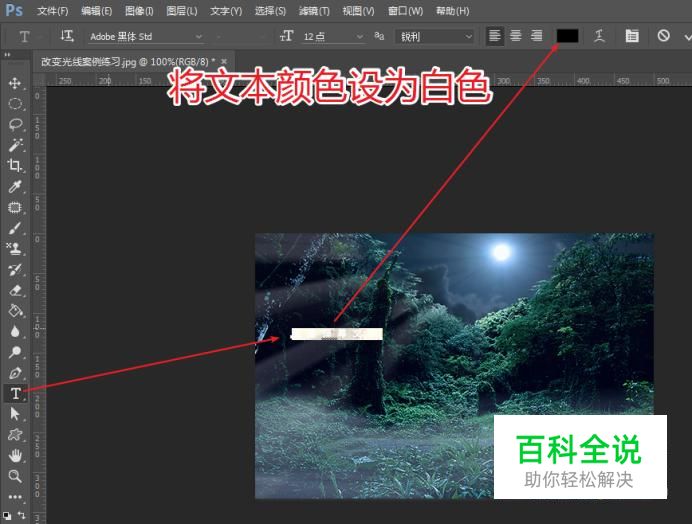Select the Blur tool
692x524 pixels.
[15, 331]
